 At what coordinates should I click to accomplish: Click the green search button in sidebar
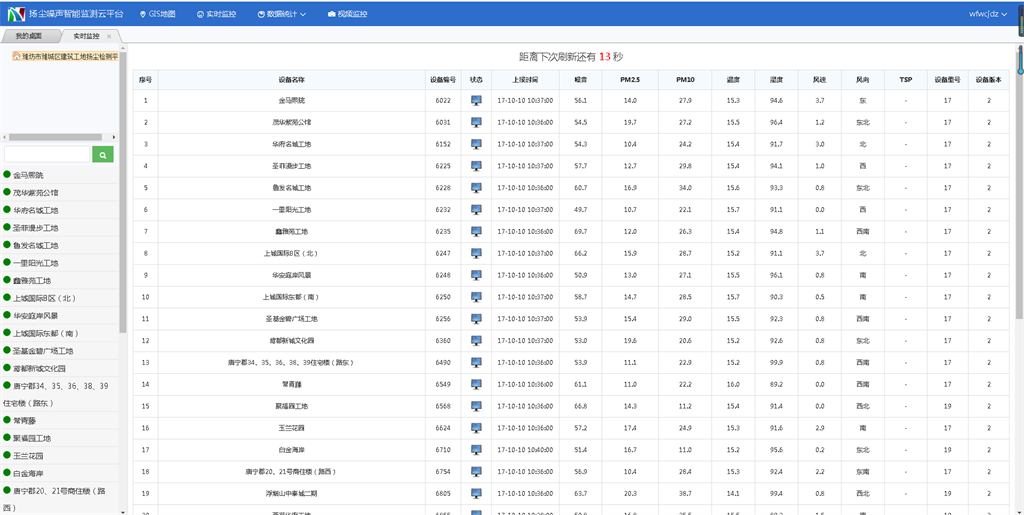click(102, 154)
